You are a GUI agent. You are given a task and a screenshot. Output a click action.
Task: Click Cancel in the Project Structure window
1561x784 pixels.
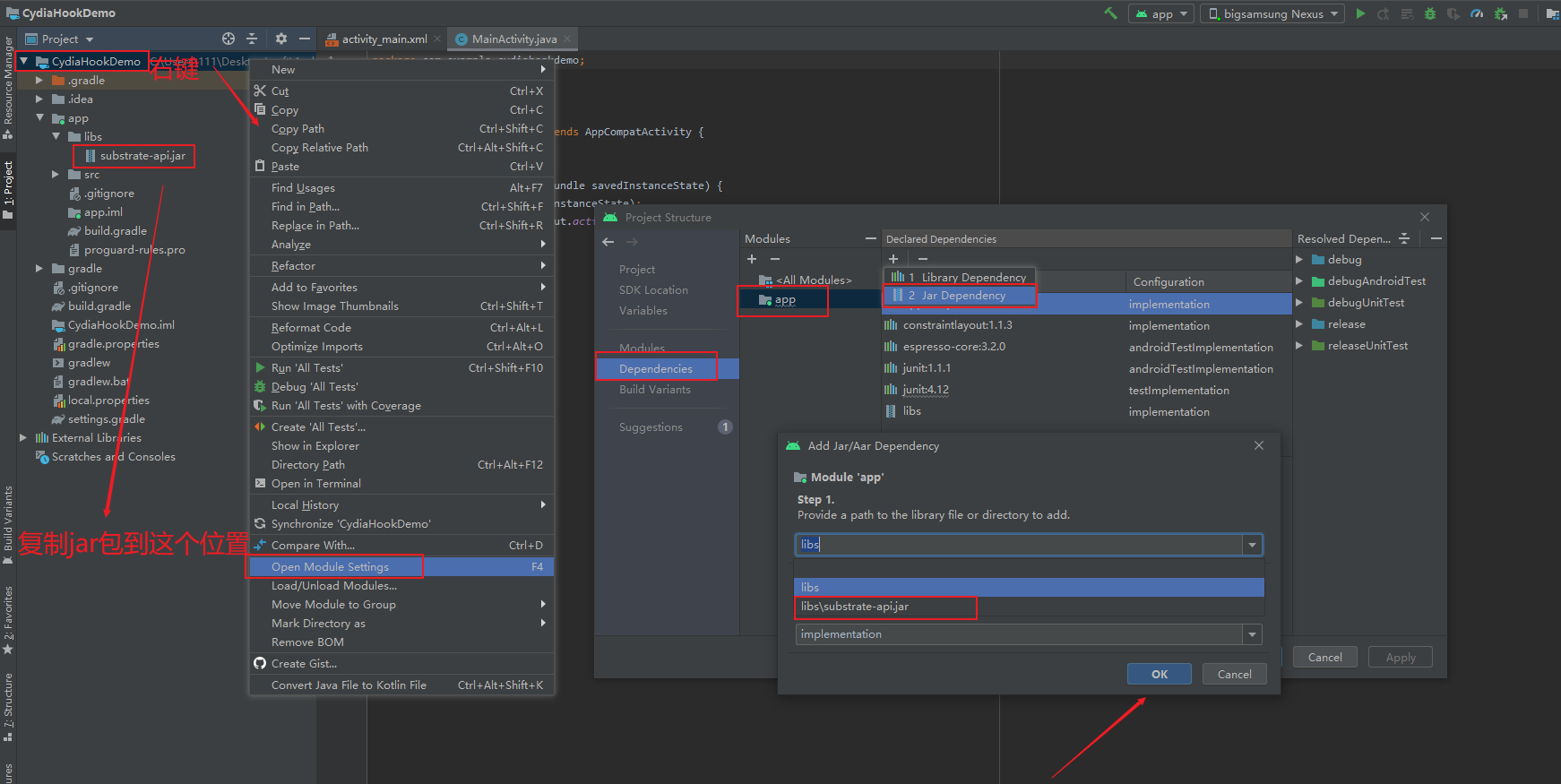click(1324, 657)
